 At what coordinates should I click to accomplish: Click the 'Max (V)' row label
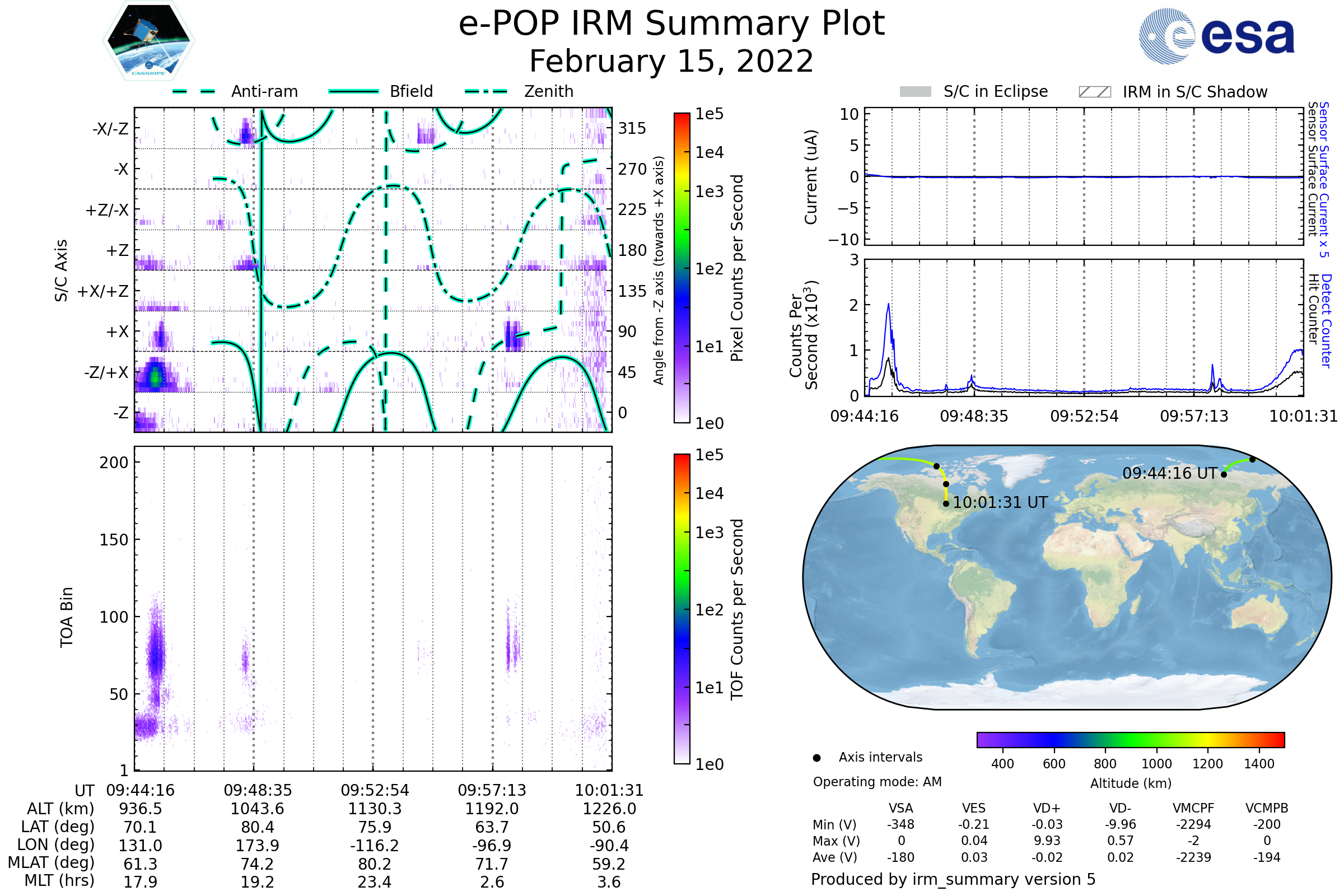[836, 841]
